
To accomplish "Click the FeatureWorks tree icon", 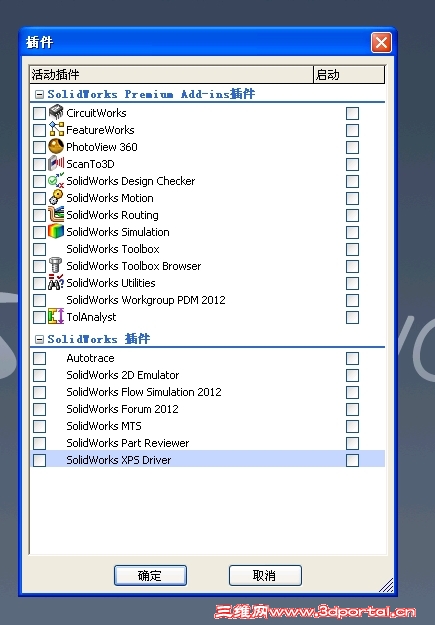I will click(56, 129).
